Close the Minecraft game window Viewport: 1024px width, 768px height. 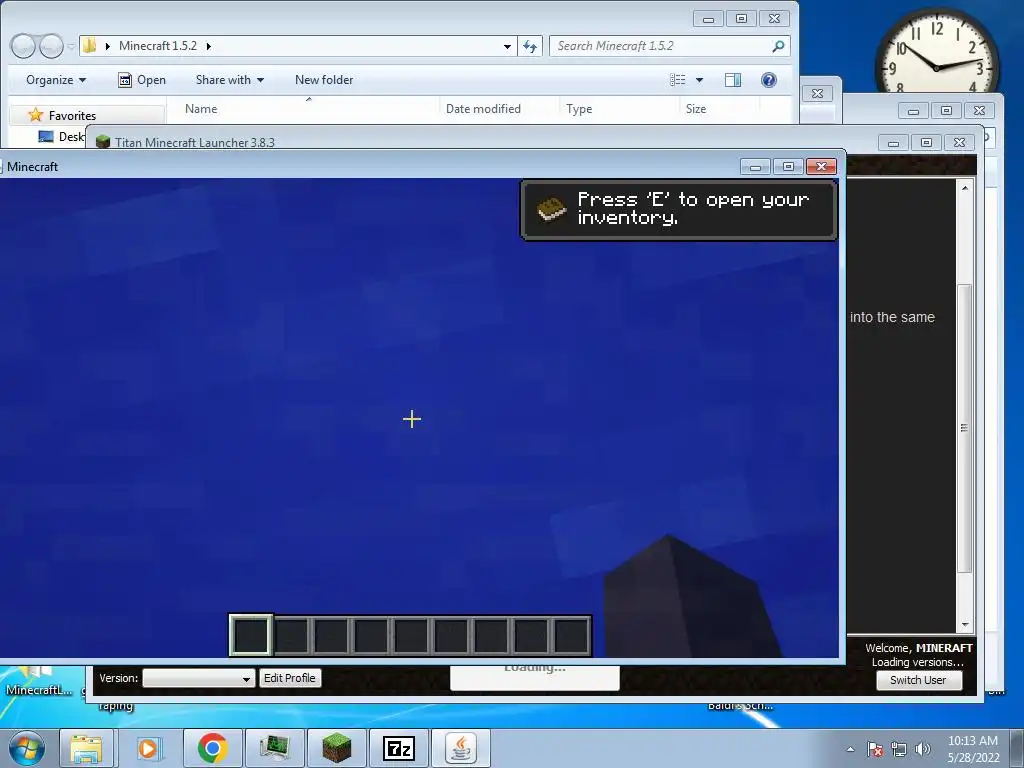click(x=822, y=167)
